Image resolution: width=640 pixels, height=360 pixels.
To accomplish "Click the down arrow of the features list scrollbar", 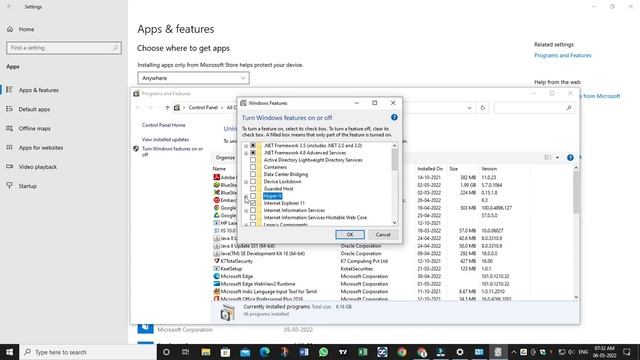I will (394, 222).
